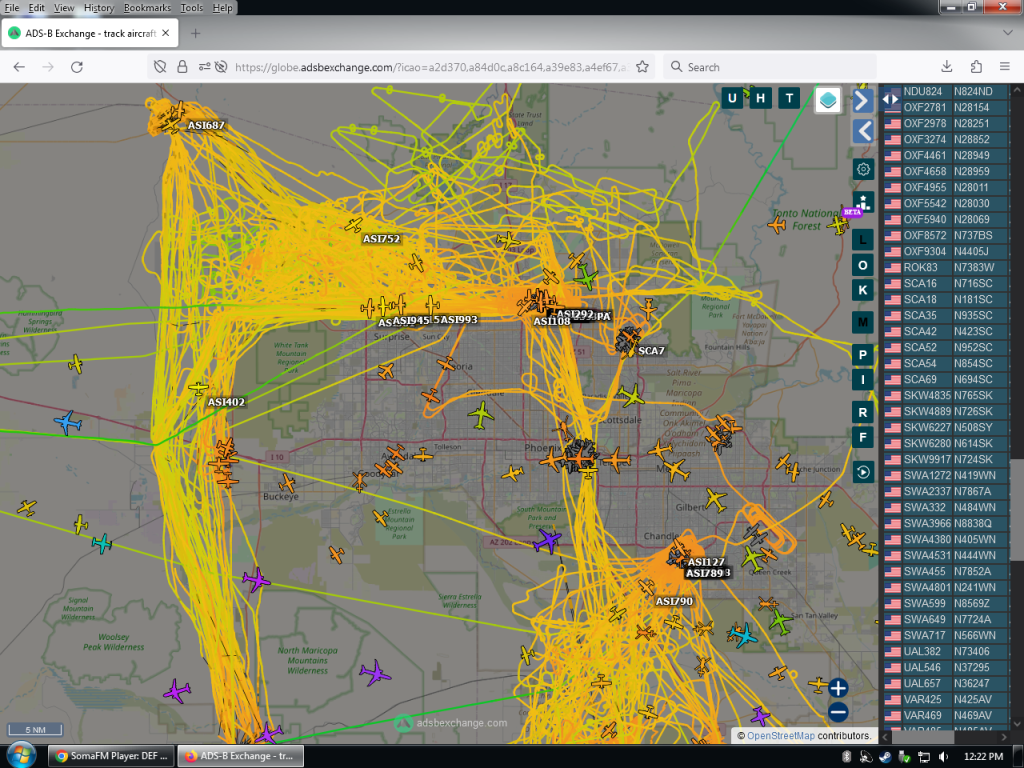
Task: Open the Firefox hamburger application menu
Action: tap(1004, 67)
